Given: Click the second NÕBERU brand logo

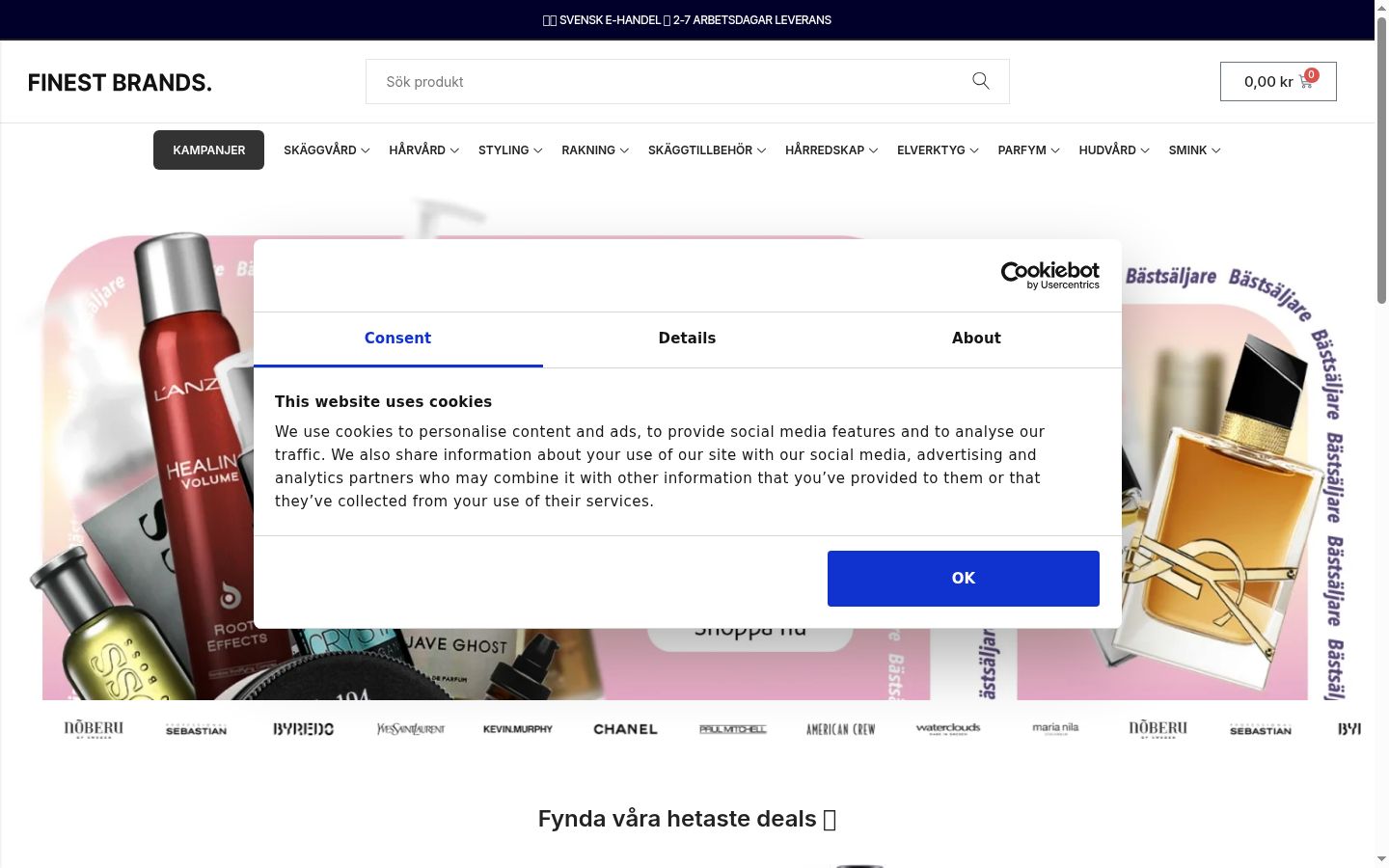Looking at the screenshot, I should point(1157,729).
